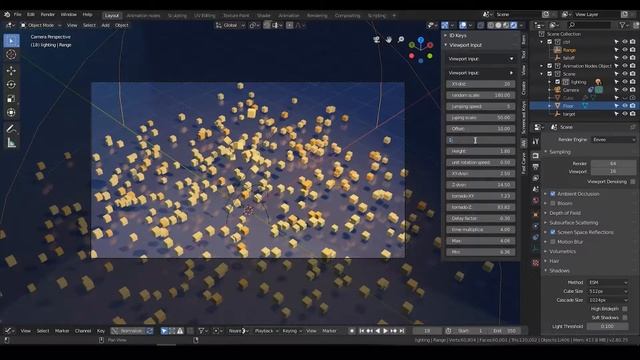Activate the Move tool

(x=11, y=71)
